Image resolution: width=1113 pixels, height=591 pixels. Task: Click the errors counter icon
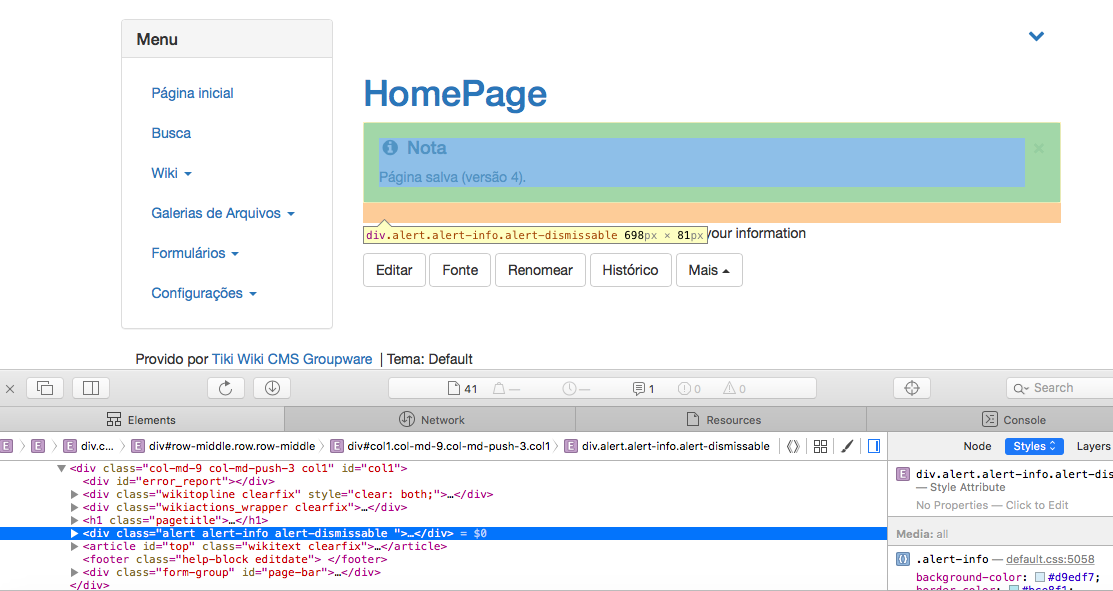pos(689,389)
